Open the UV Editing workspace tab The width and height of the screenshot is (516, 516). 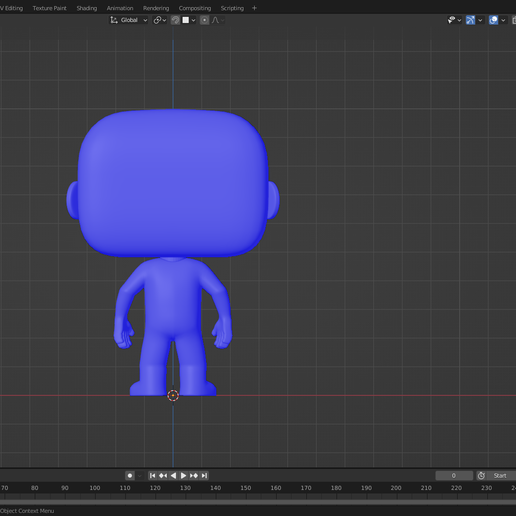point(12,8)
